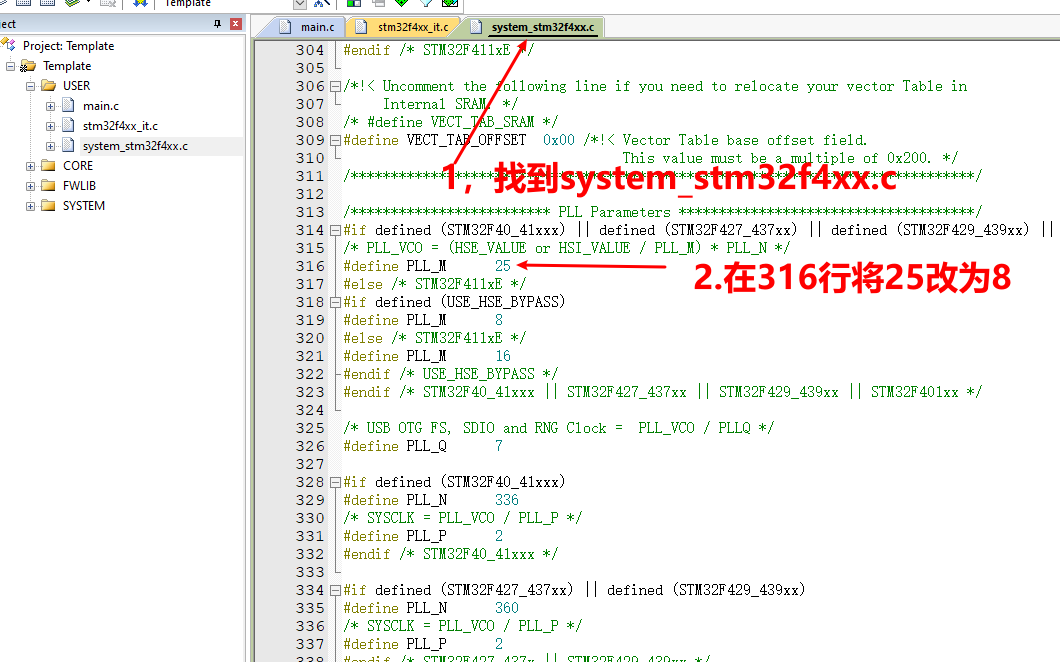Collapse the Template target node
This screenshot has height=662, width=1060.
pyautogui.click(x=10, y=66)
